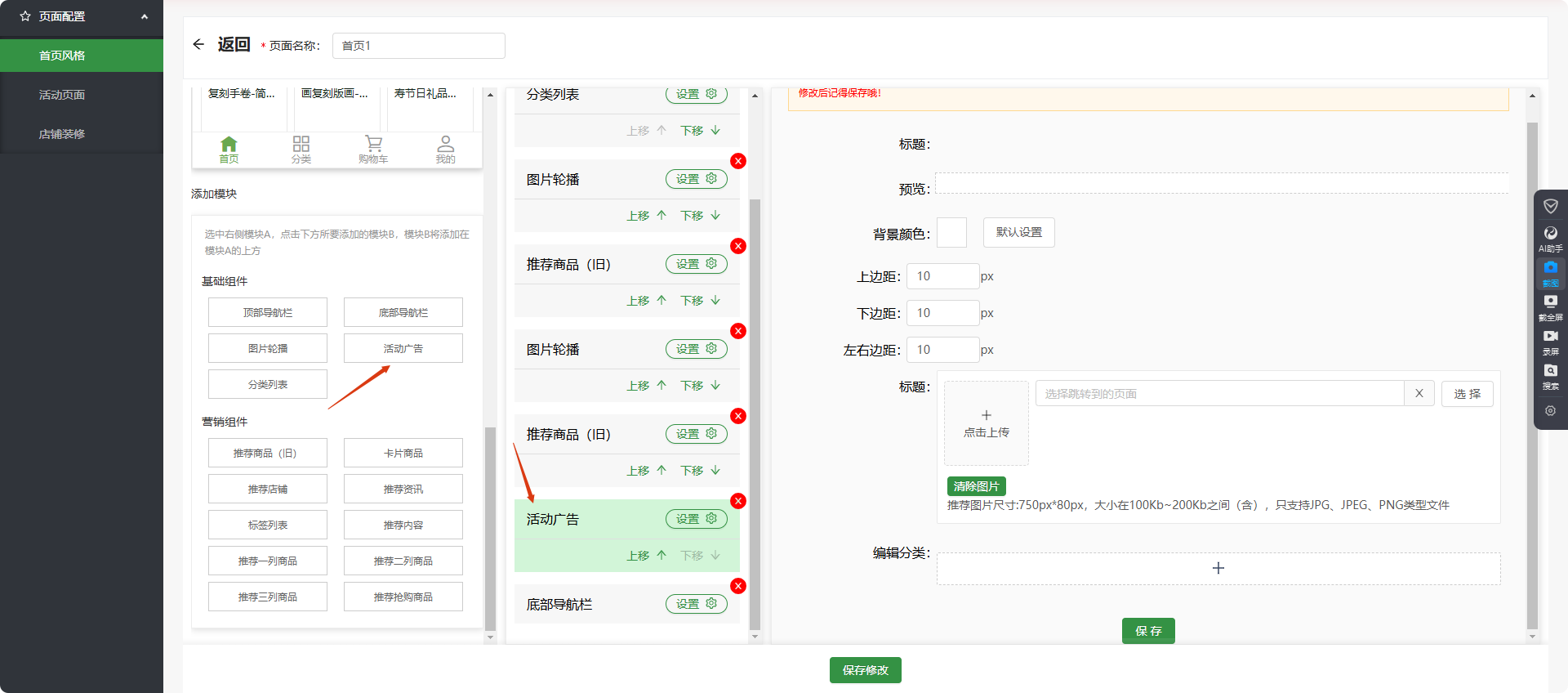Click the screen record icon in sidebar
The height and width of the screenshot is (693, 1568).
point(1550,341)
